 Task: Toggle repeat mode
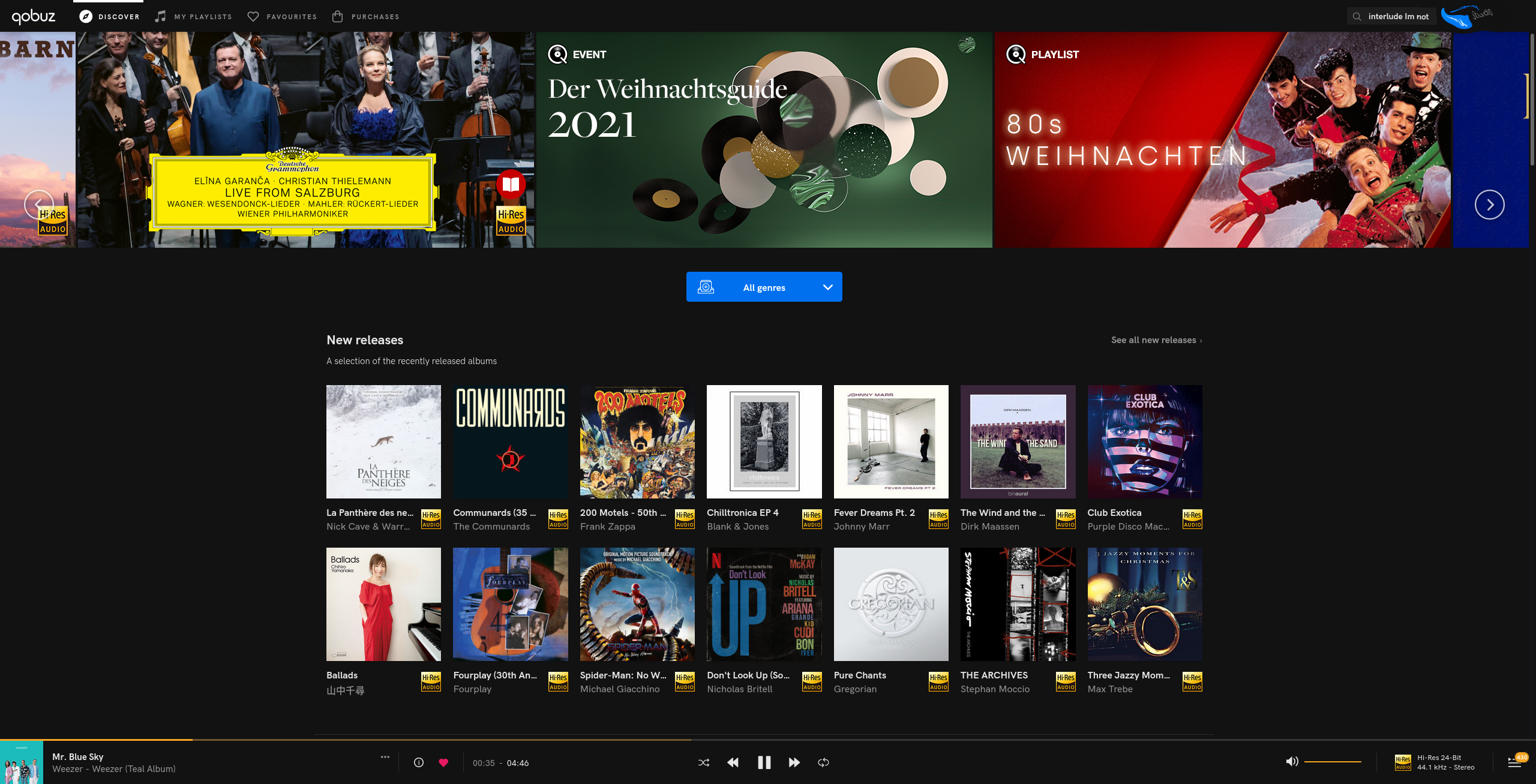pos(823,762)
